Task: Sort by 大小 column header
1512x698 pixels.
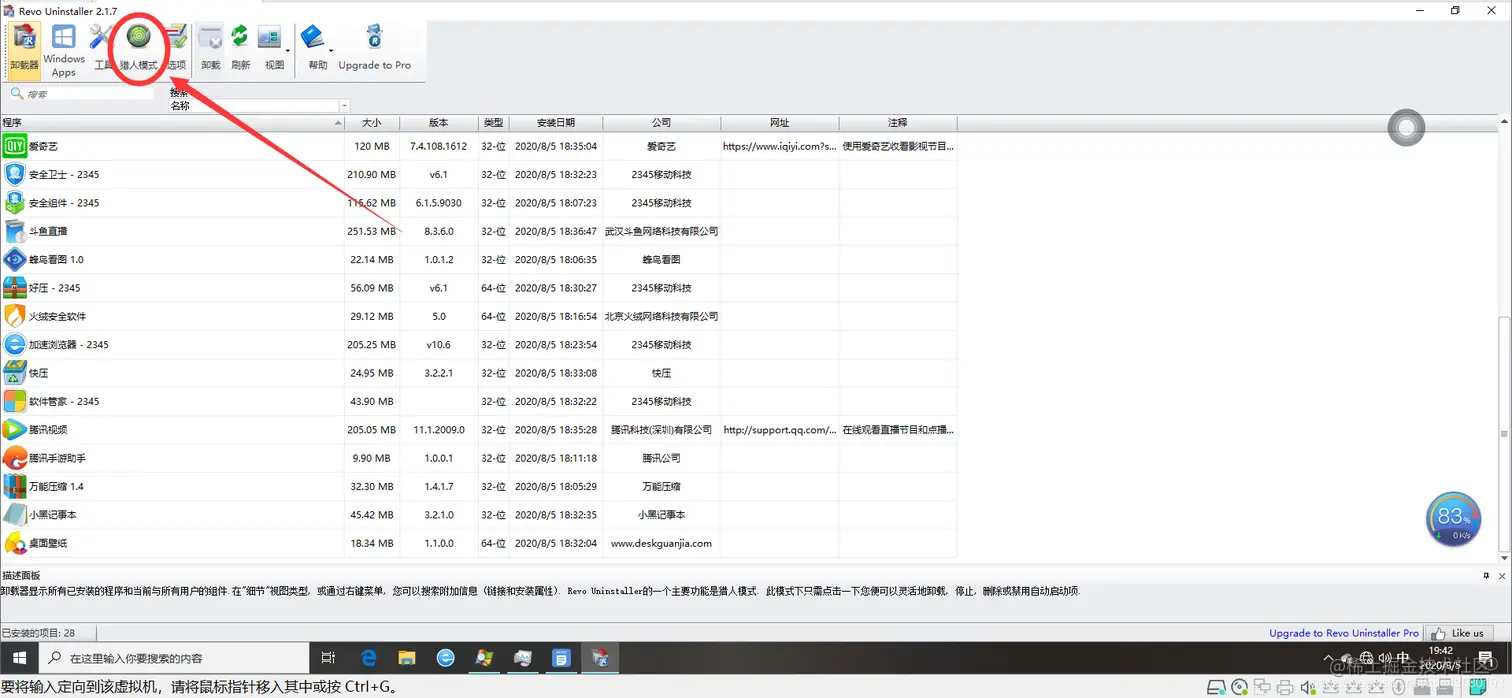Action: click(372, 123)
